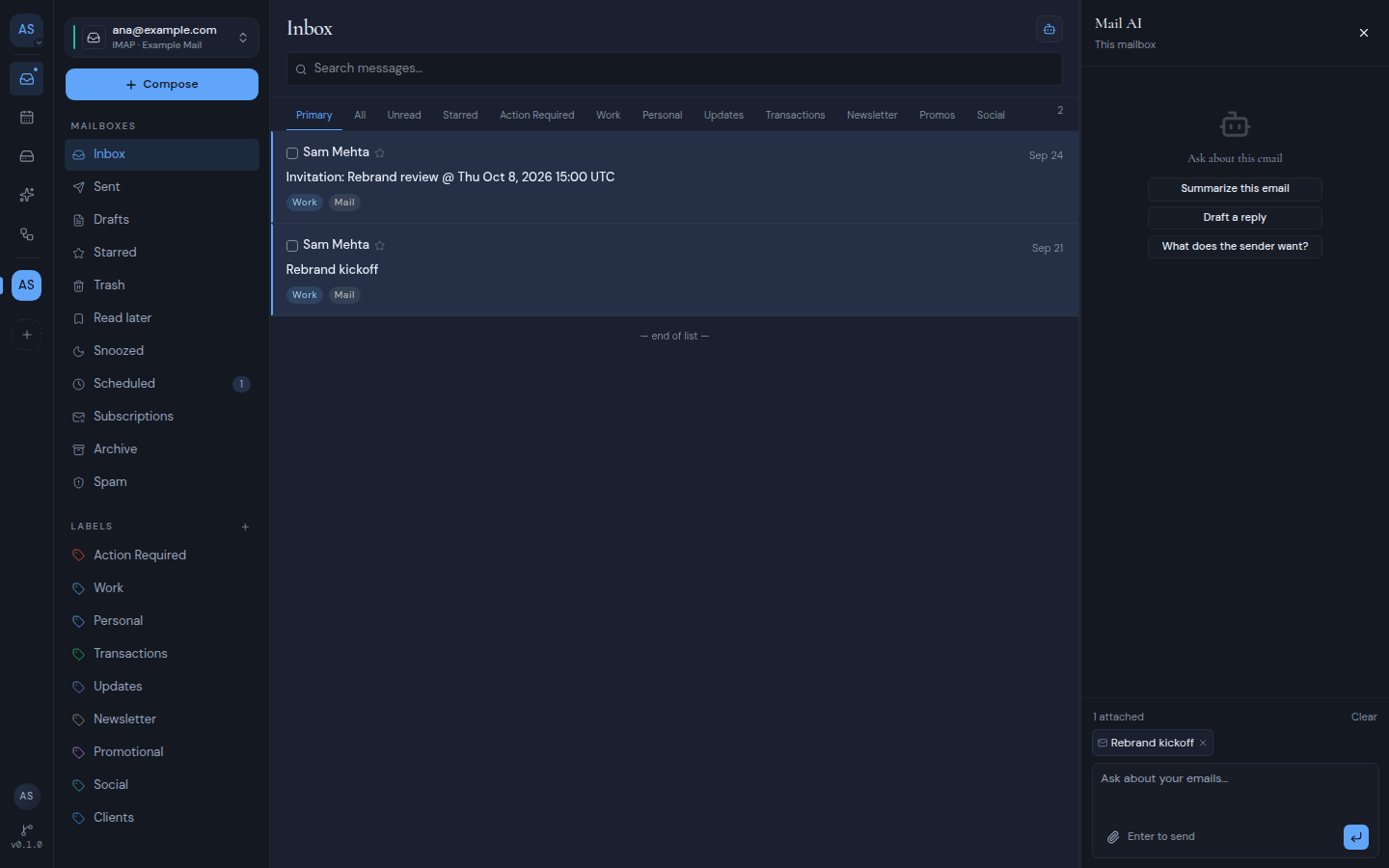Open the AI sparkles icon in left rail
This screenshot has width=1389, height=868.
[26, 195]
